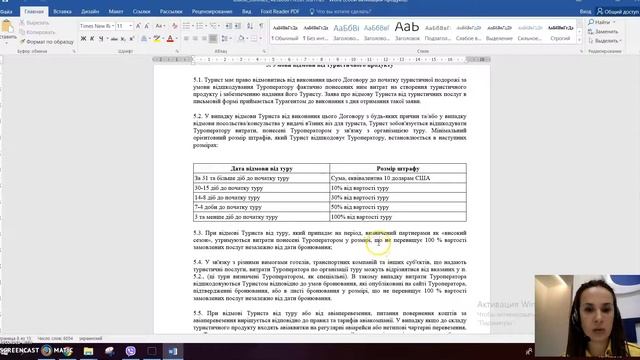
Task: Open font color dropdown arrow
Action: (176, 39)
